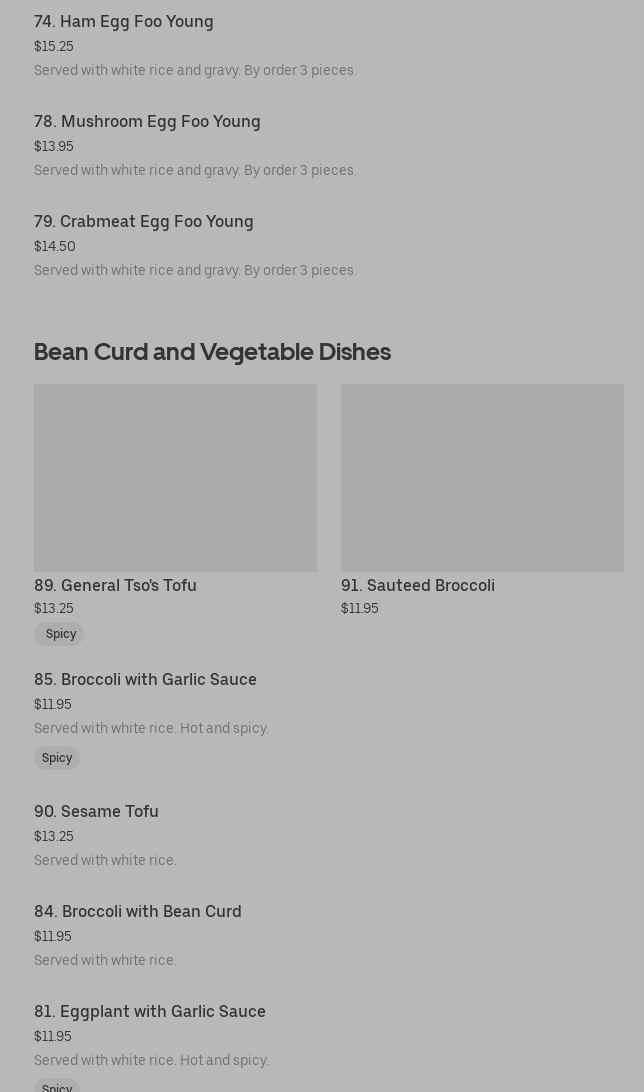644x1092 pixels.
Task: Click the $14.50 Crabmeat Egg Foo Young price
Action: (55, 246)
